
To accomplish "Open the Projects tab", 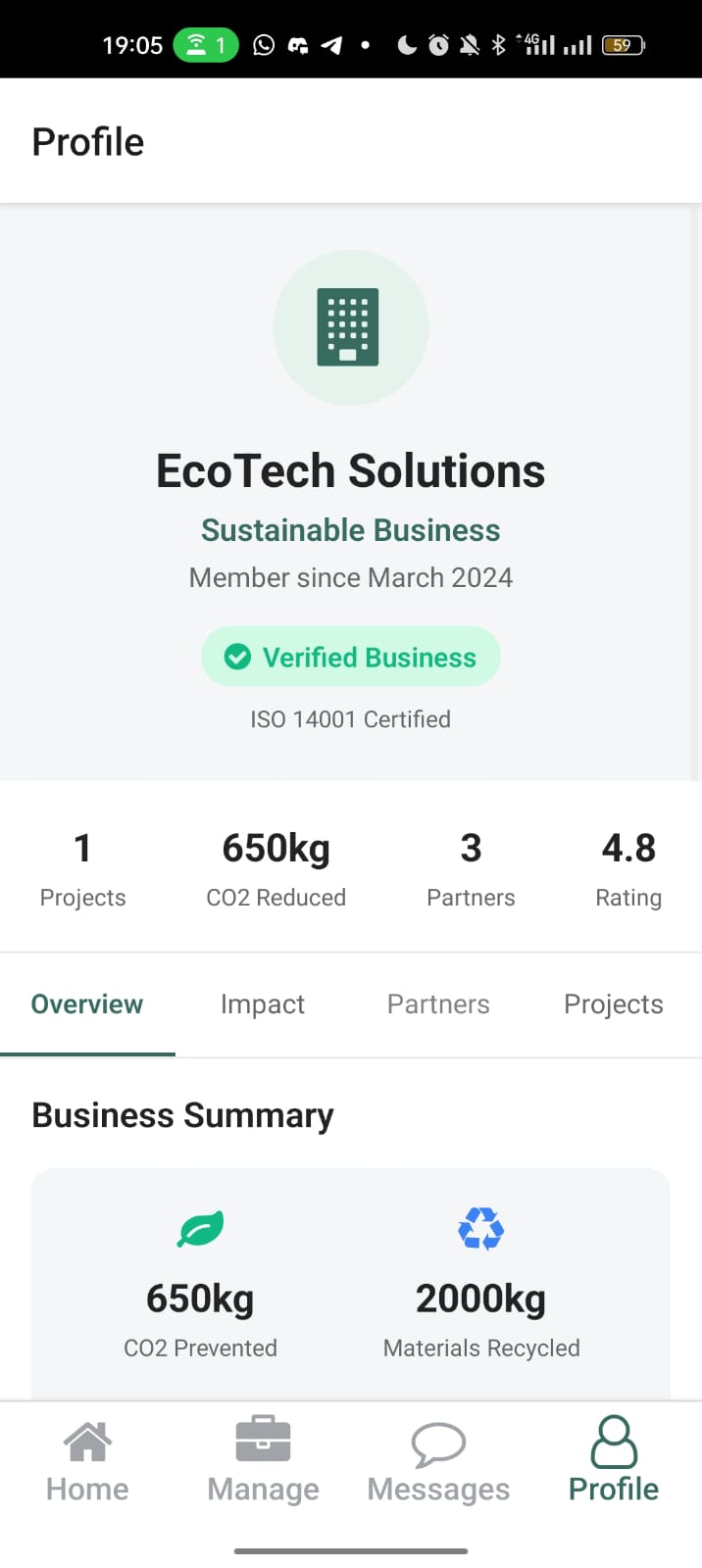I will point(614,1004).
